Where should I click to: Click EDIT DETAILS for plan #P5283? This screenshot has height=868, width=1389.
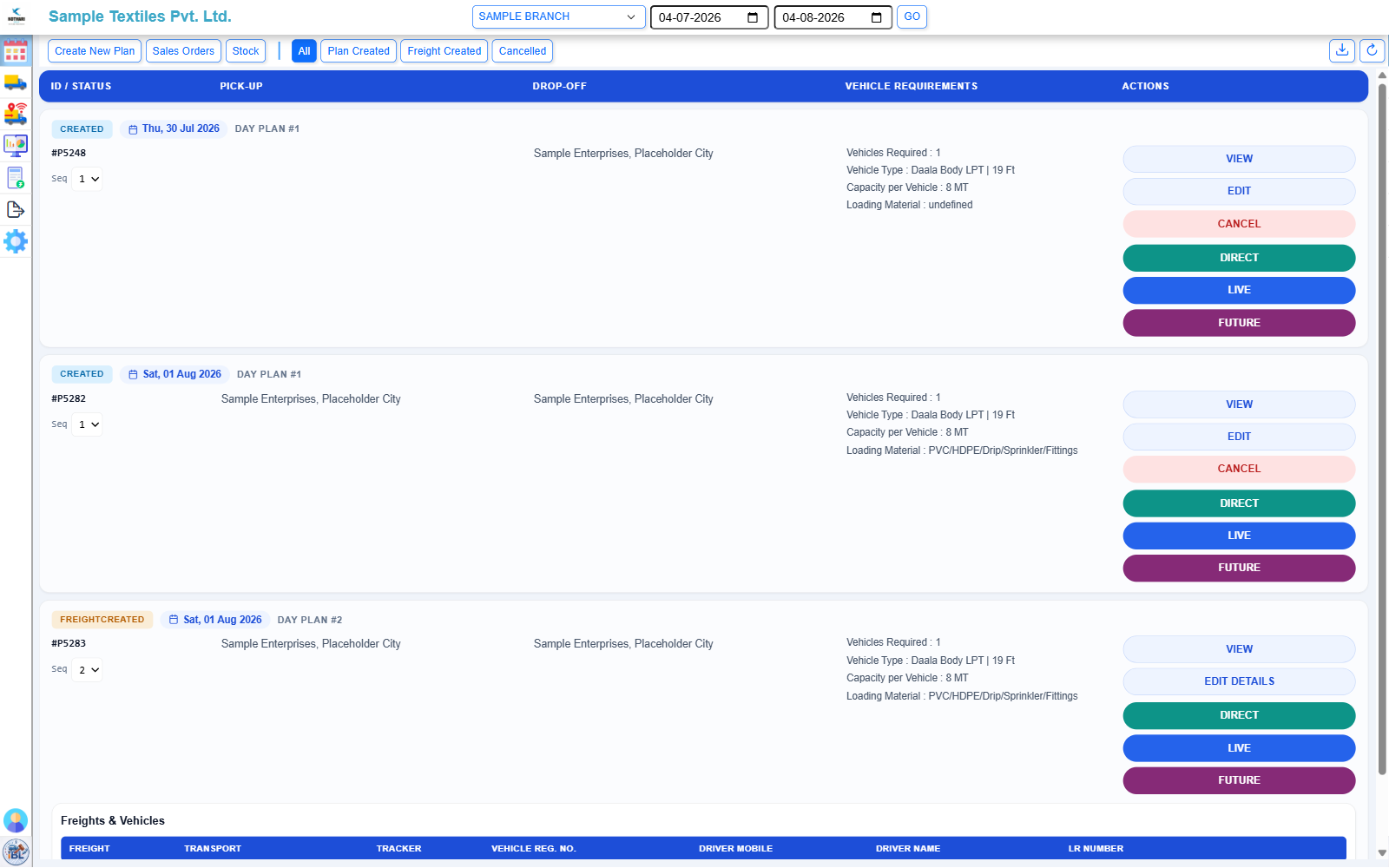[1239, 681]
